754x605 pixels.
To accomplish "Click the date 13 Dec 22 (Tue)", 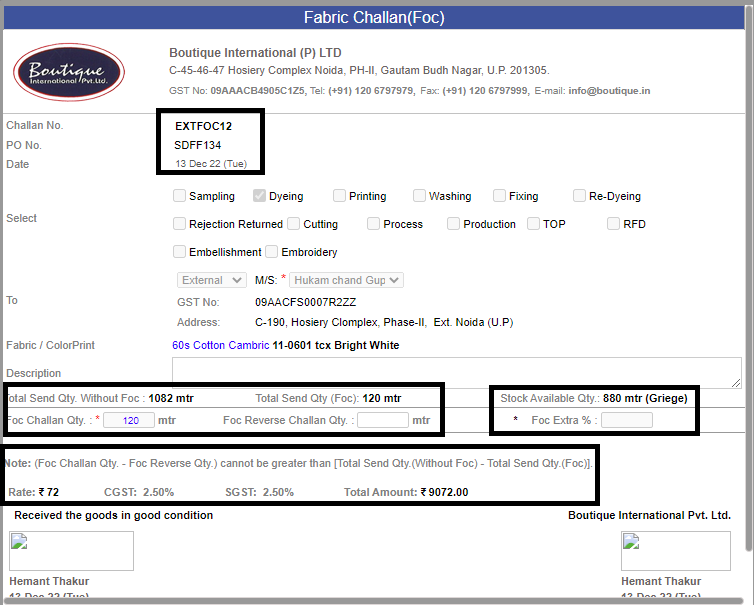I will tap(211, 164).
